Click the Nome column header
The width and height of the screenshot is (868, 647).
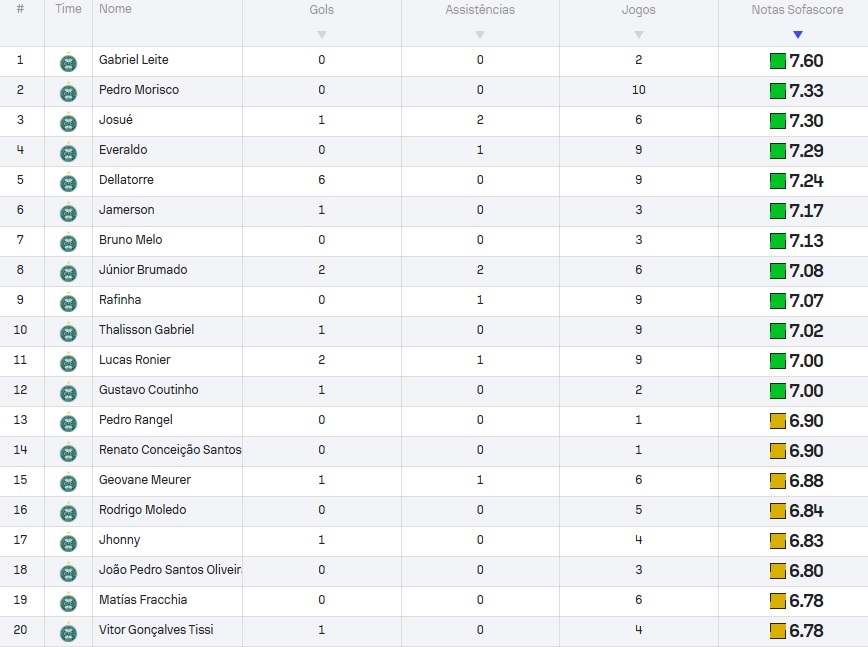click(x=115, y=9)
